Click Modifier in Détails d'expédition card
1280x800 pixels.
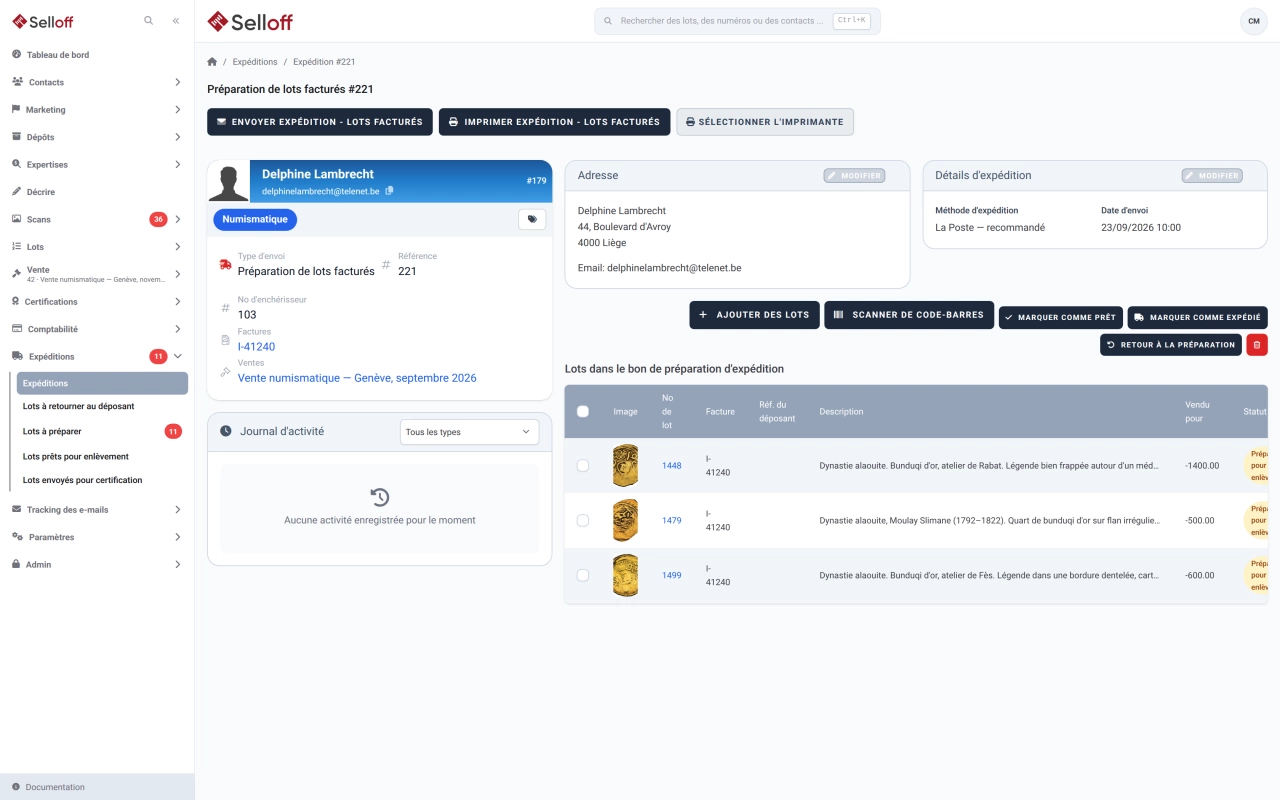tap(1212, 176)
